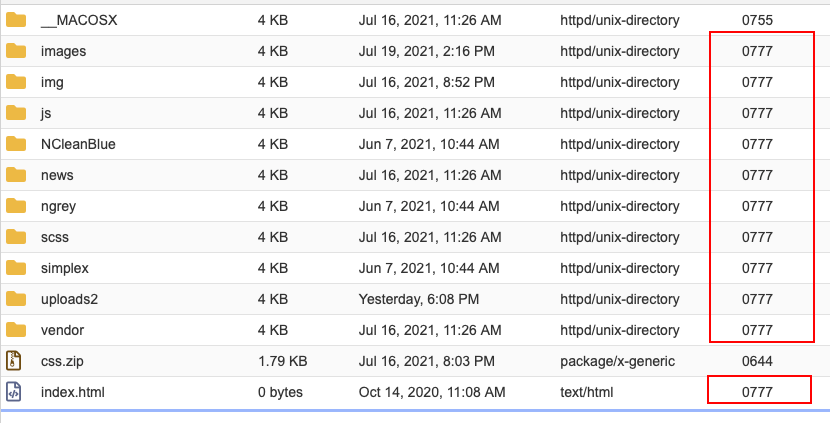Viewport: 830px width, 423px height.
Task: Select the NCleanBlue folder icon
Action: coord(15,144)
